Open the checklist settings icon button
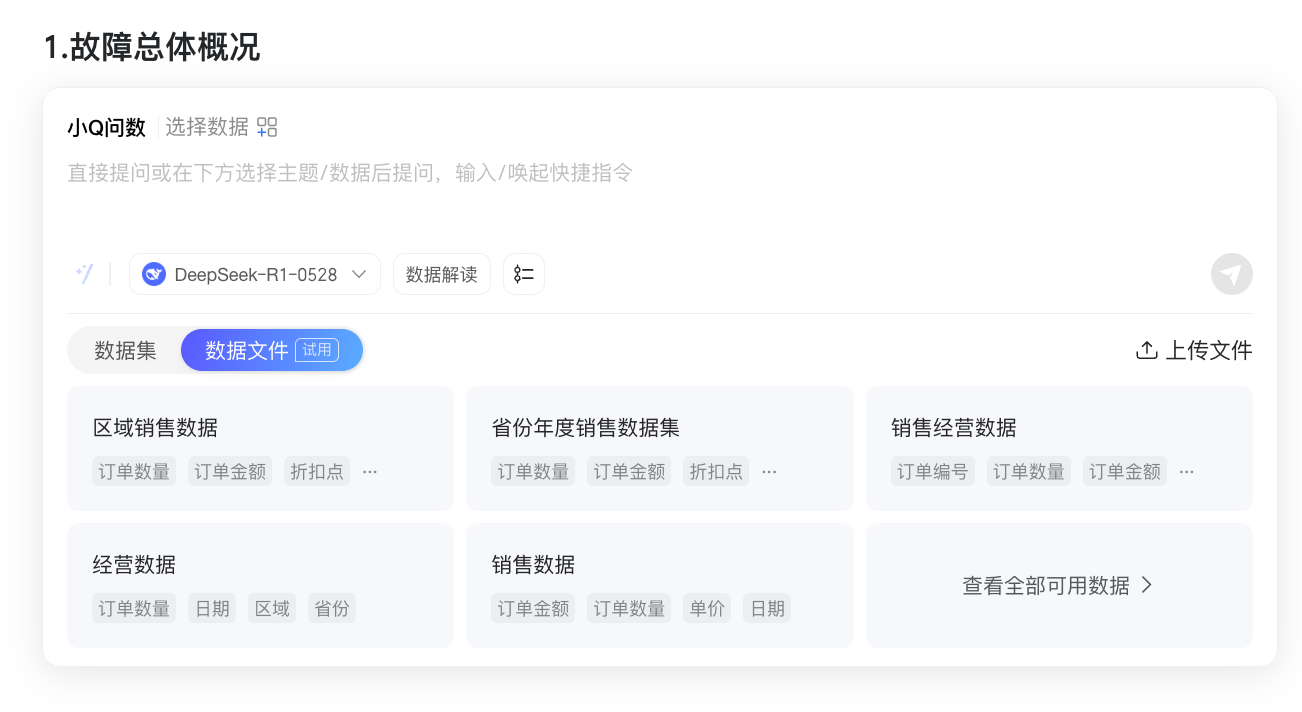This screenshot has height=712, width=1302. [524, 274]
